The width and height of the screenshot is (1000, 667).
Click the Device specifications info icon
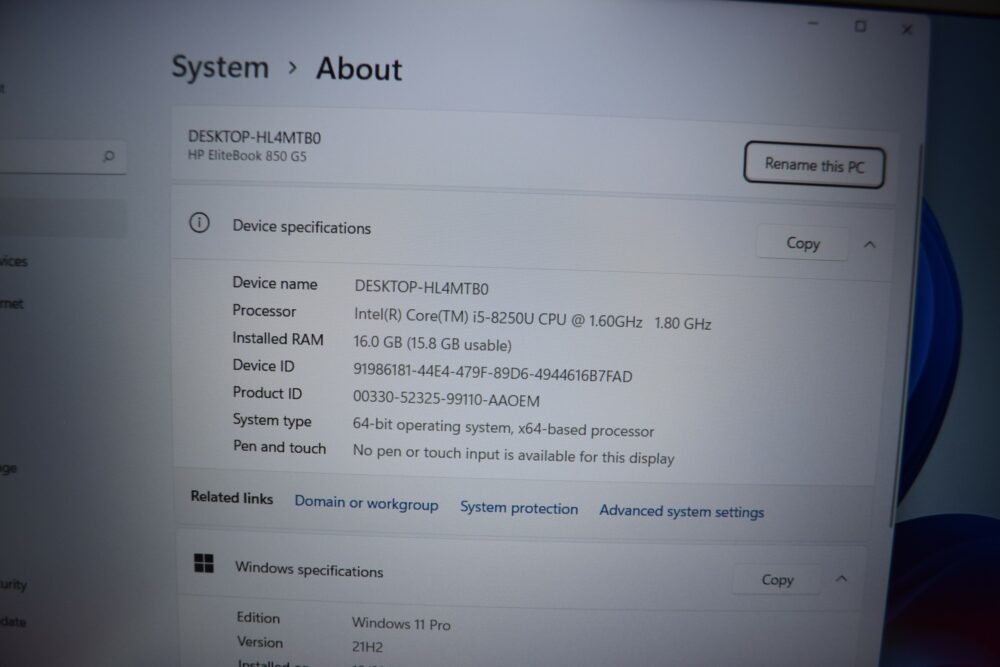click(199, 223)
